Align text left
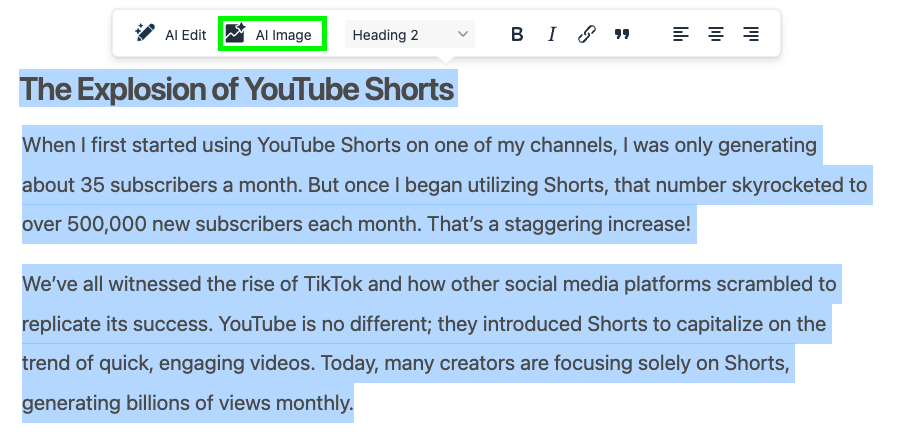Screen dimensions: 905x435 (681, 35)
